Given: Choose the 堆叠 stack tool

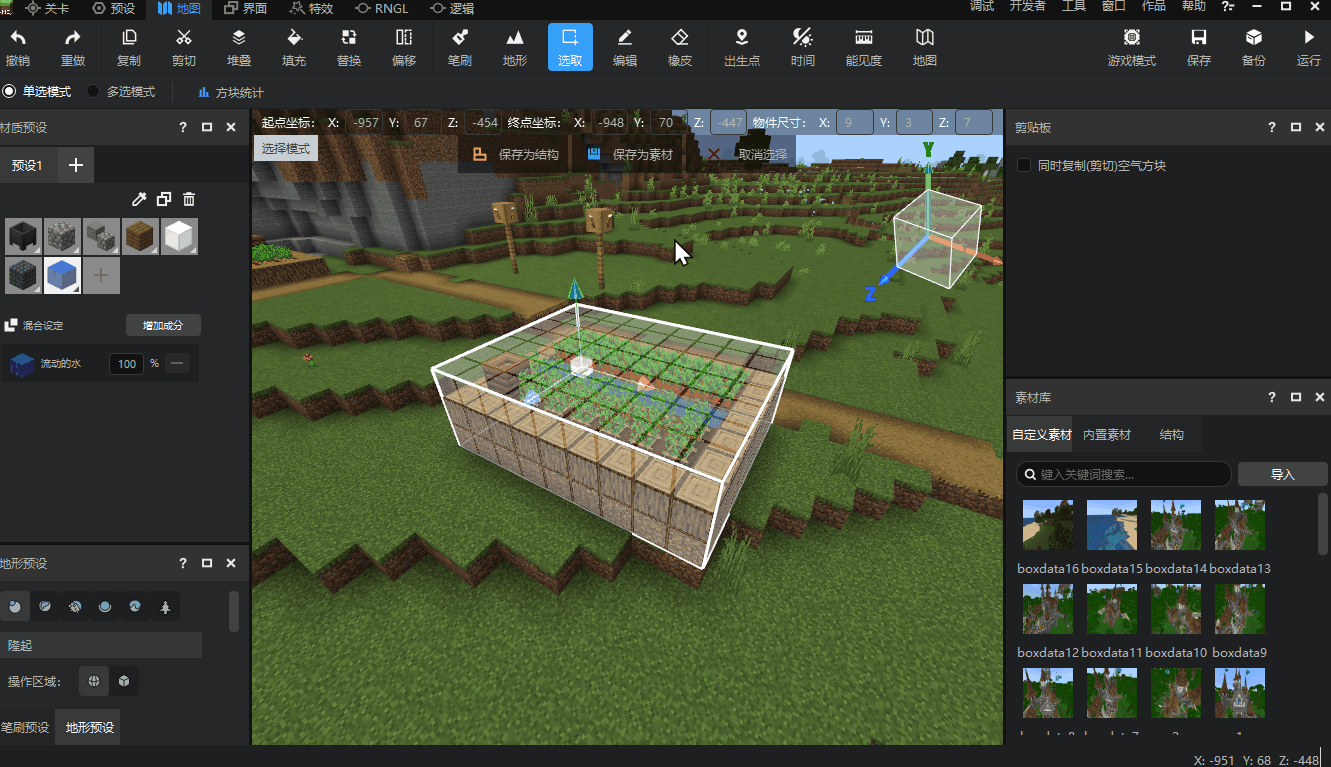Looking at the screenshot, I should pyautogui.click(x=239, y=47).
